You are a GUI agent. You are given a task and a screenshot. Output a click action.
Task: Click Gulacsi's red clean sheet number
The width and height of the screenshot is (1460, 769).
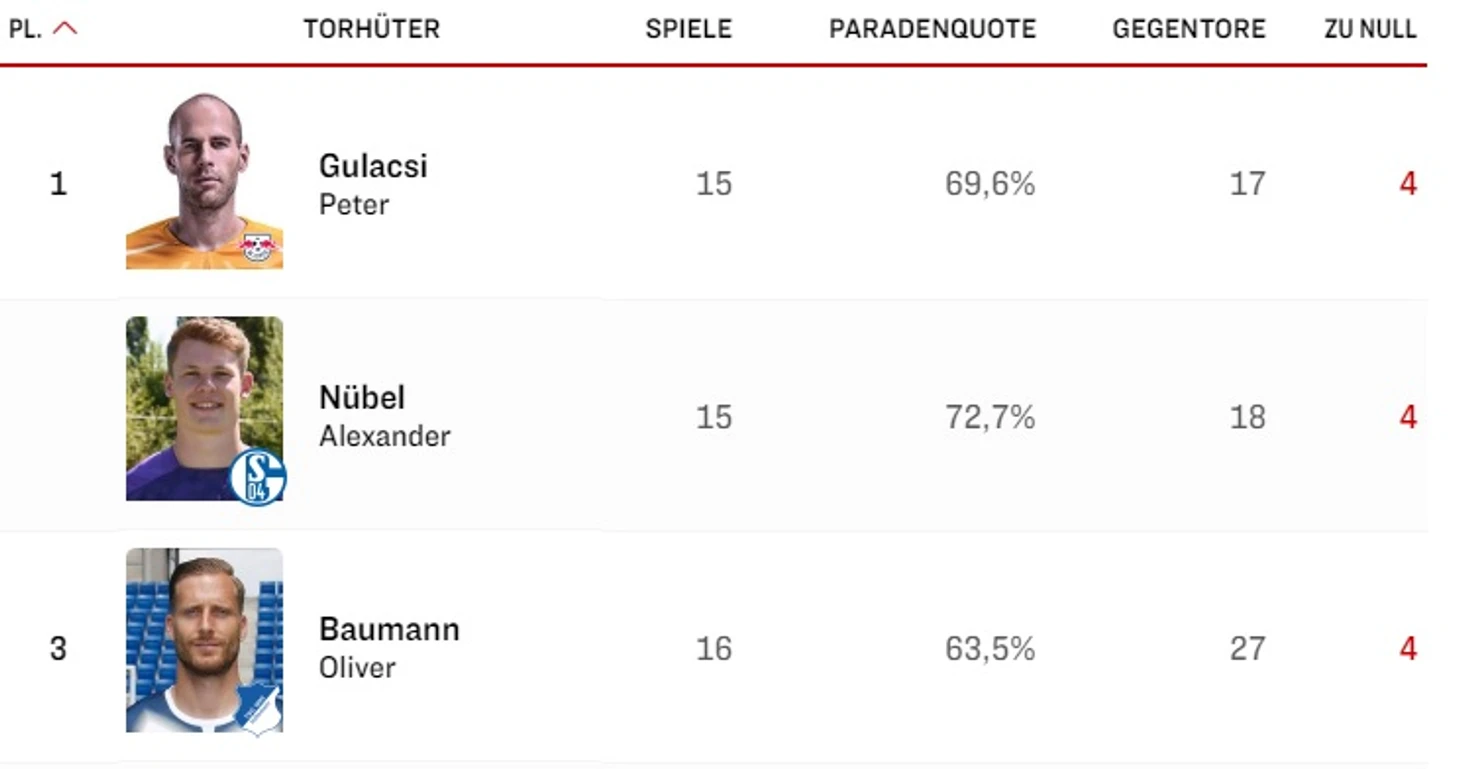pyautogui.click(x=1408, y=184)
